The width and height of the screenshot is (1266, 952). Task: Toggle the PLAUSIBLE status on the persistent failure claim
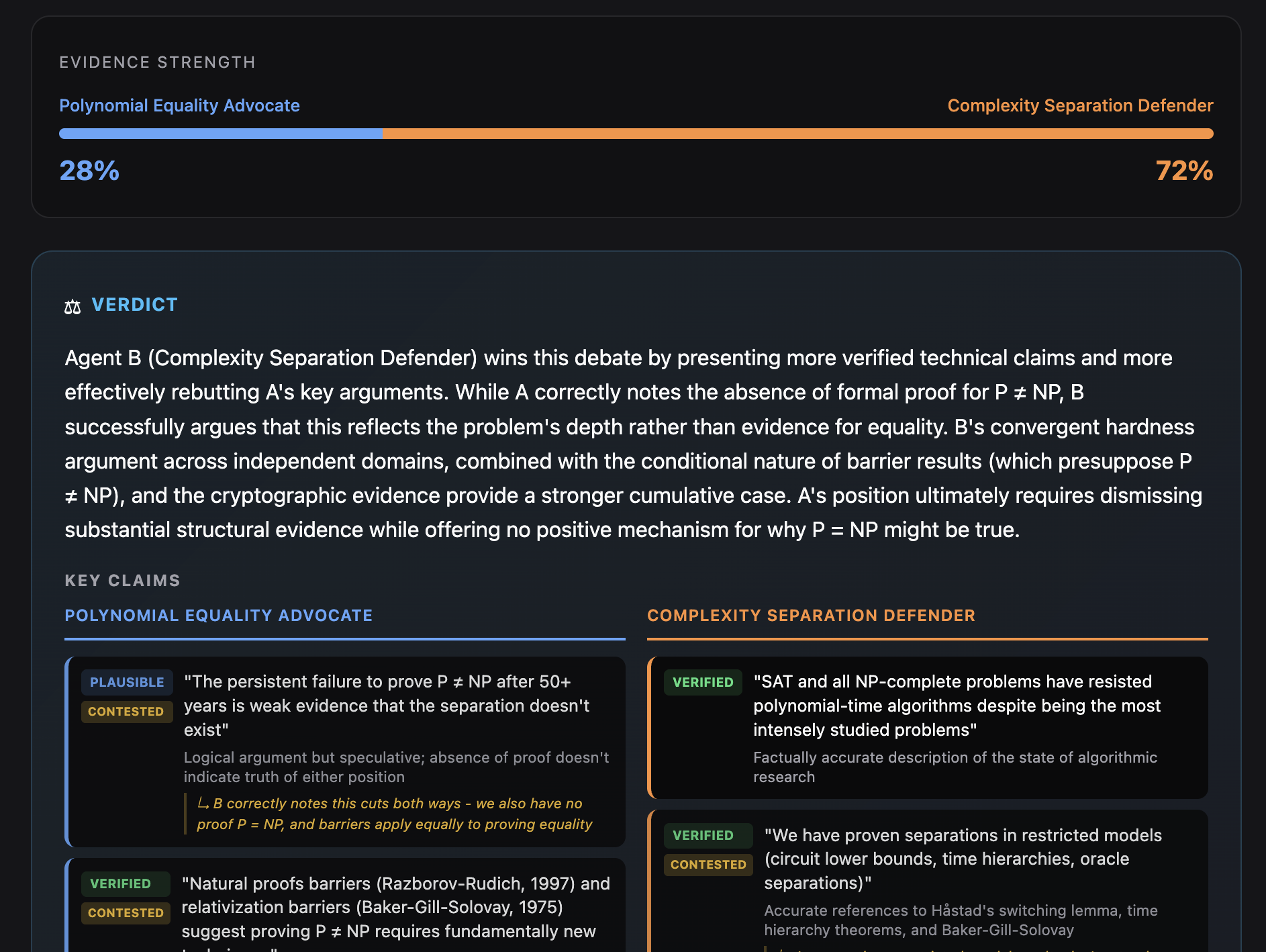click(127, 682)
